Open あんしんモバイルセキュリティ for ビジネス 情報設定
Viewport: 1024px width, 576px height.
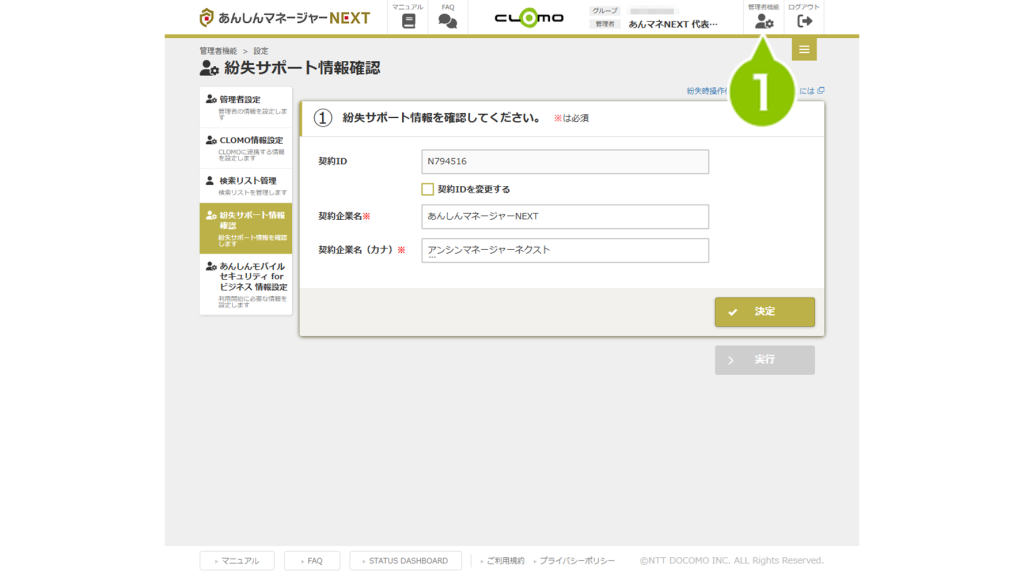(x=246, y=284)
